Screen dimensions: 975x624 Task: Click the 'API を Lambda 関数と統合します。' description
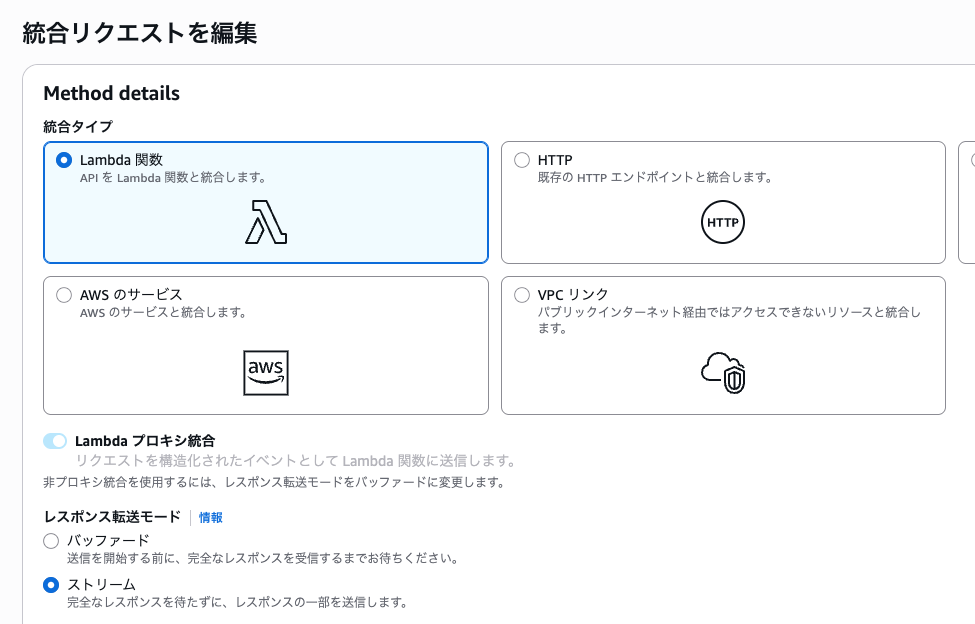click(173, 178)
